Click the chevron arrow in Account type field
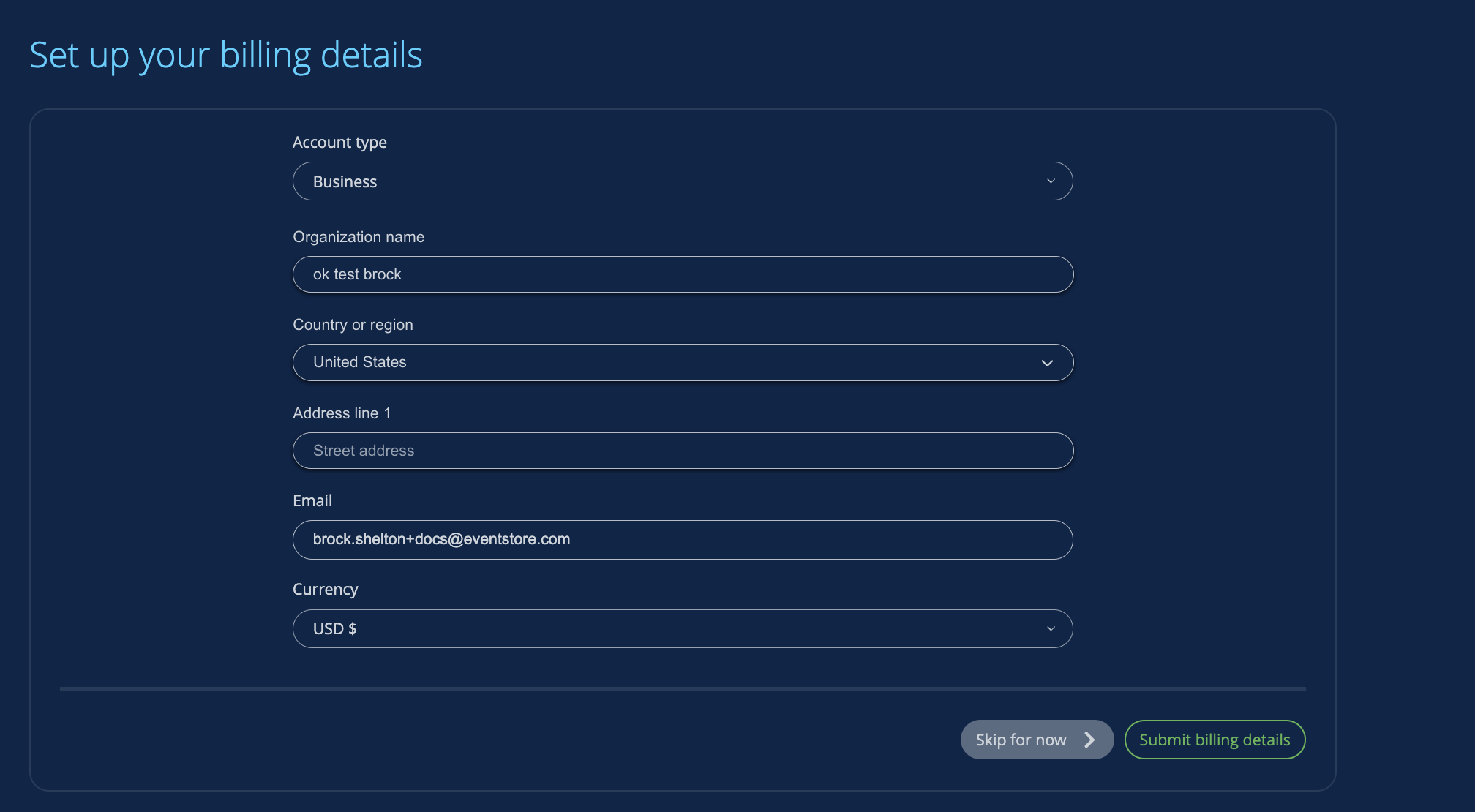The width and height of the screenshot is (1475, 812). [x=1051, y=181]
